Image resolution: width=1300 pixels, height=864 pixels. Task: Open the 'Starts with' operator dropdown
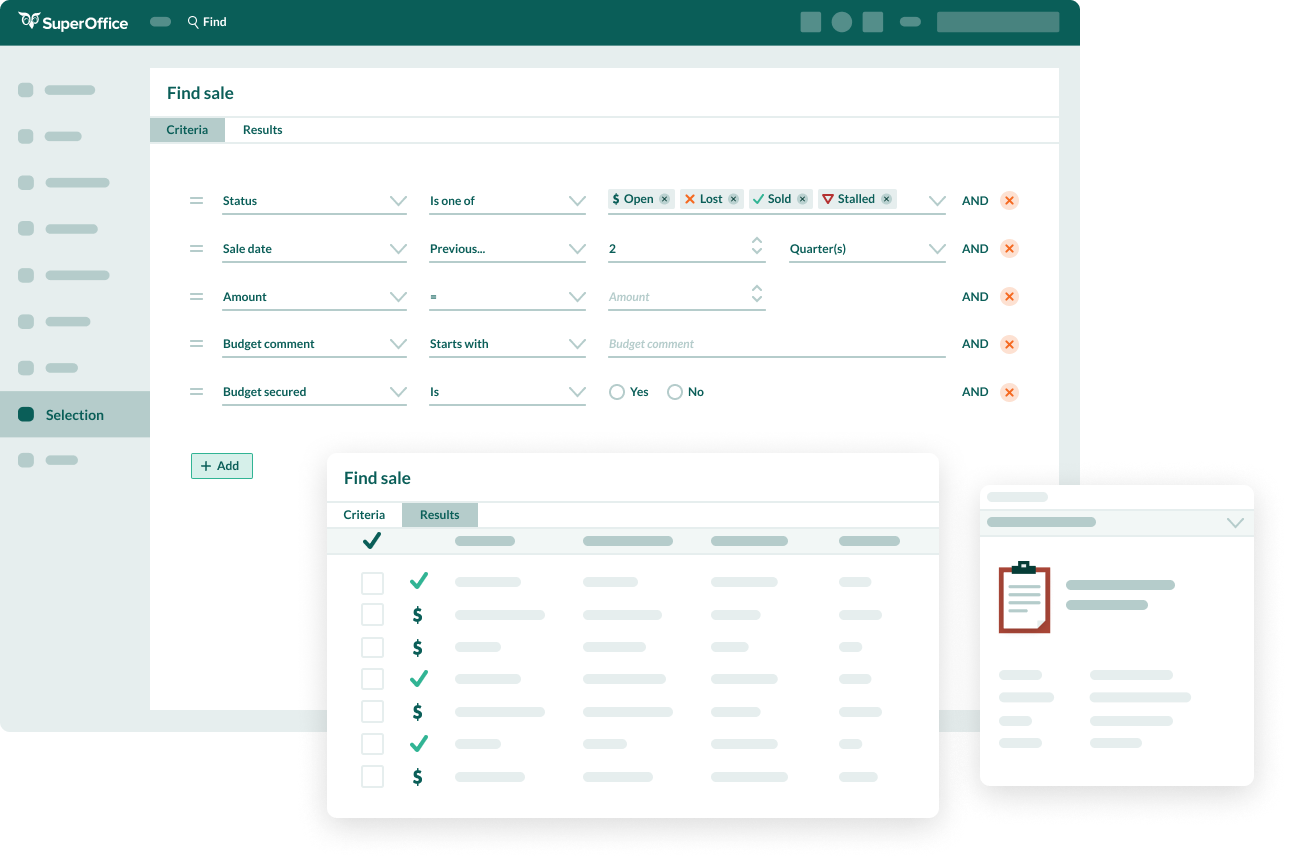[507, 344]
